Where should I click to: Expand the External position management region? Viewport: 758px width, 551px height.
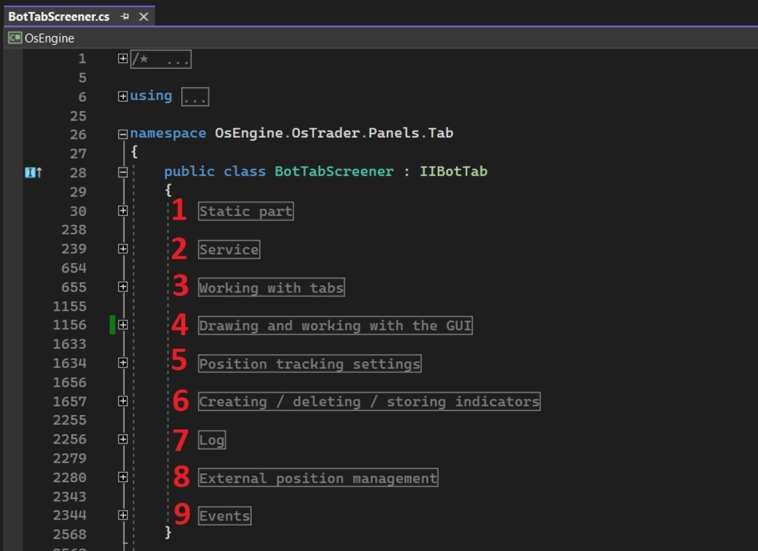[x=123, y=477]
